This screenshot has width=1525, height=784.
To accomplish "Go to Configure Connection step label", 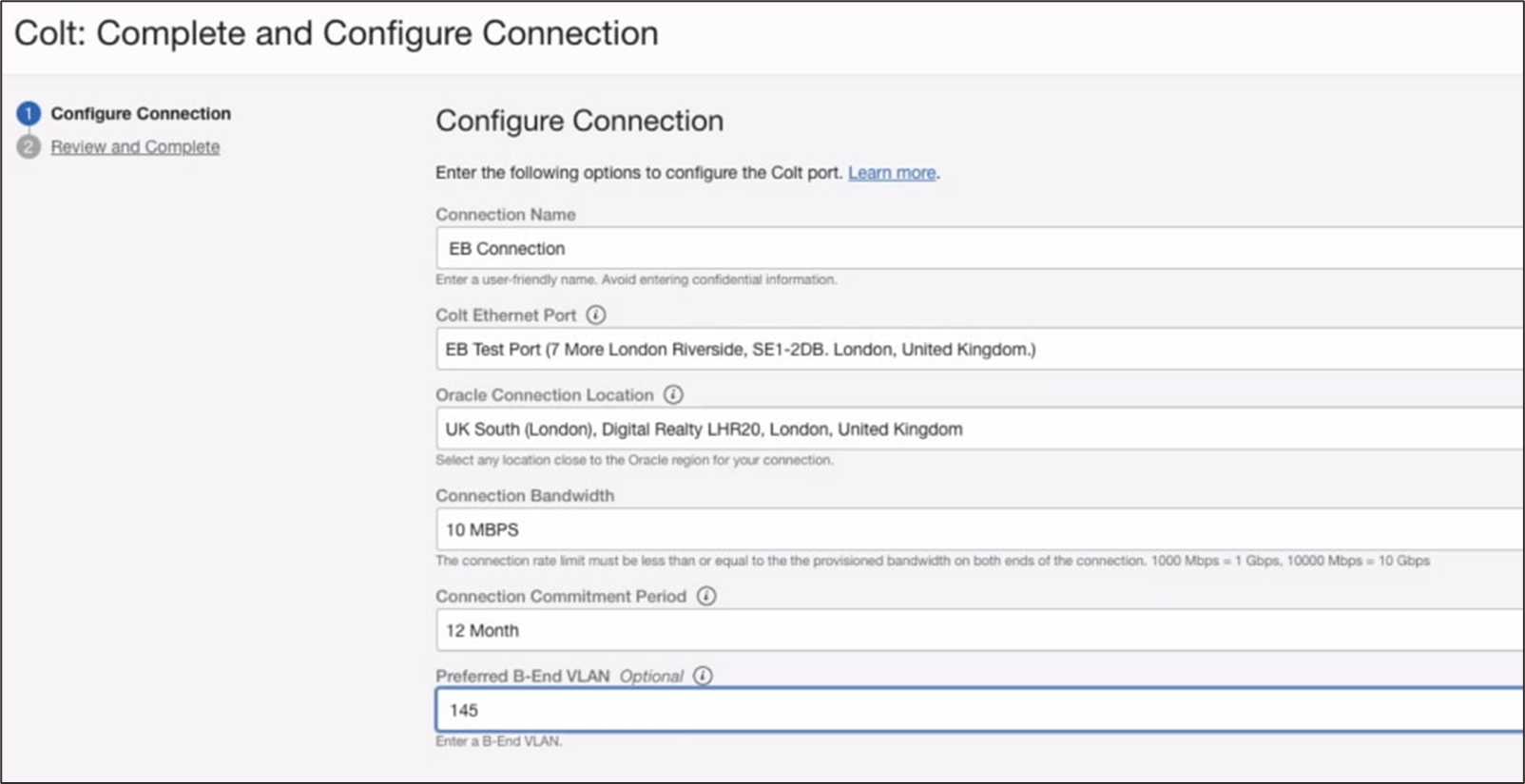I will [x=141, y=113].
